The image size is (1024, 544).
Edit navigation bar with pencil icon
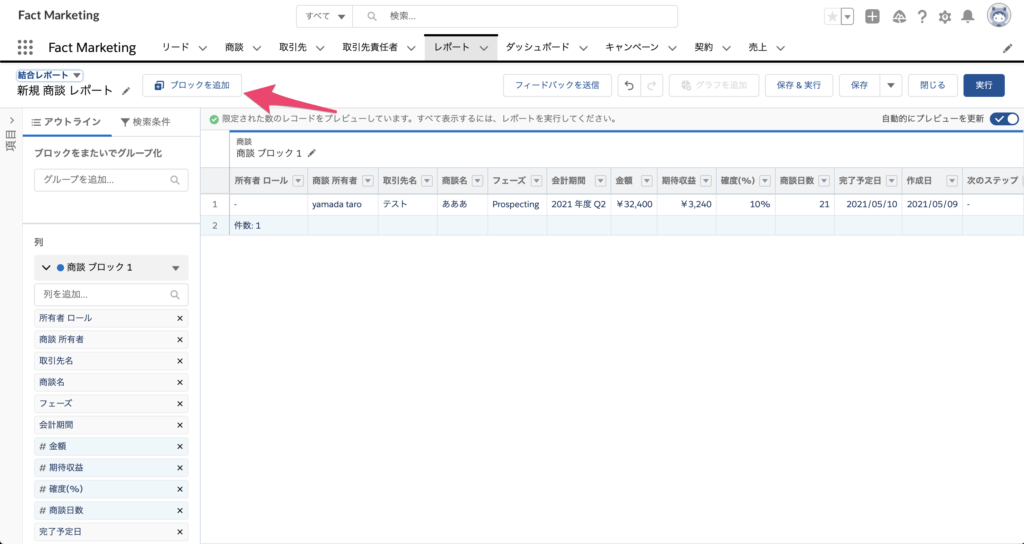[x=1008, y=48]
